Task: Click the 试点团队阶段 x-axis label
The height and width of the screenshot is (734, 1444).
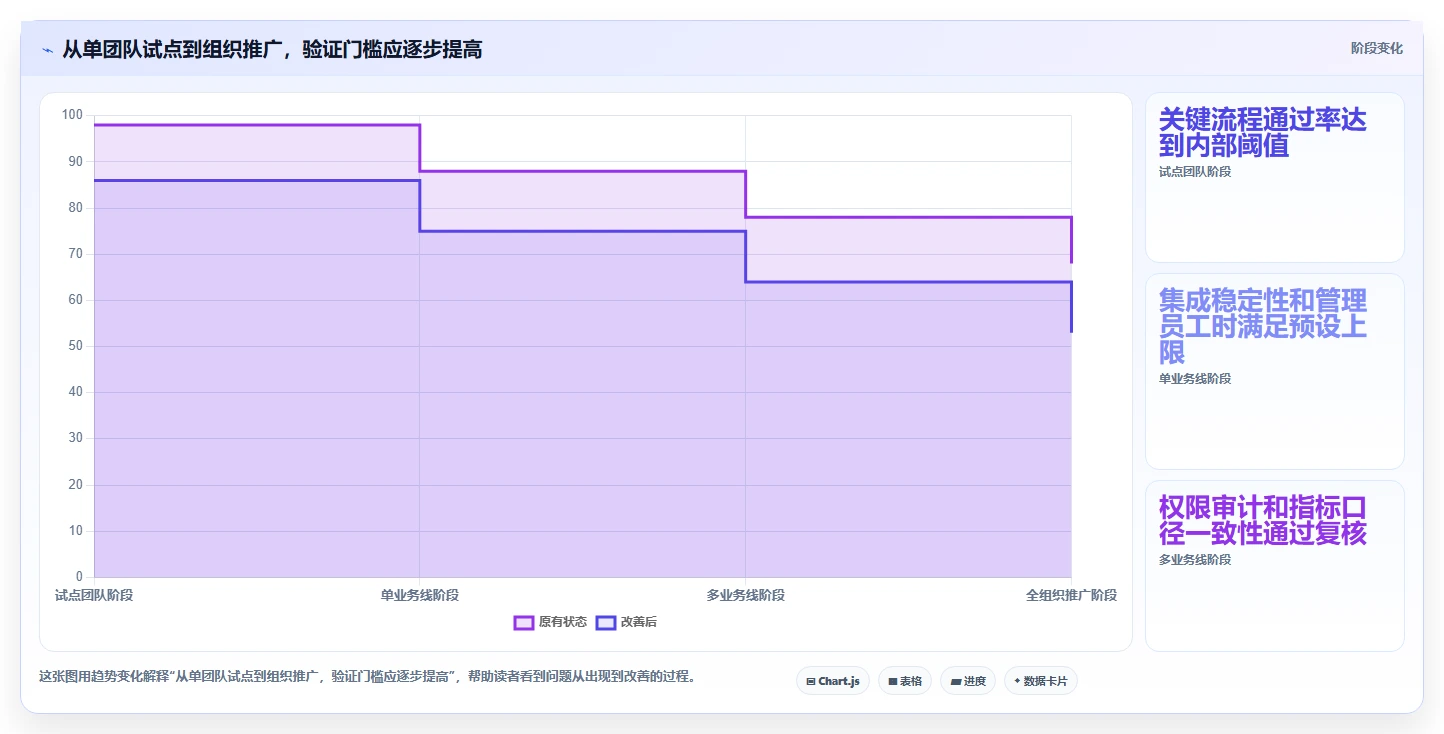Action: (94, 595)
